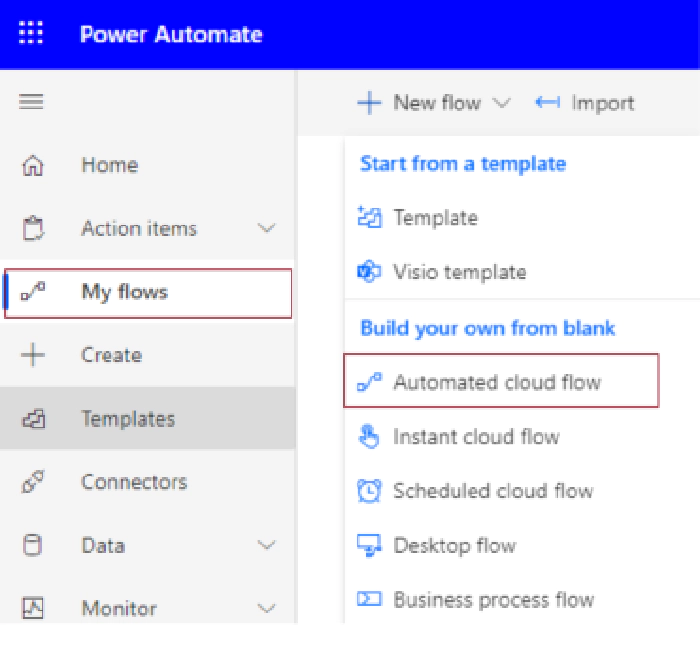Expand the Action items chevron
Screen dimensions: 700x653
pyautogui.click(x=266, y=229)
